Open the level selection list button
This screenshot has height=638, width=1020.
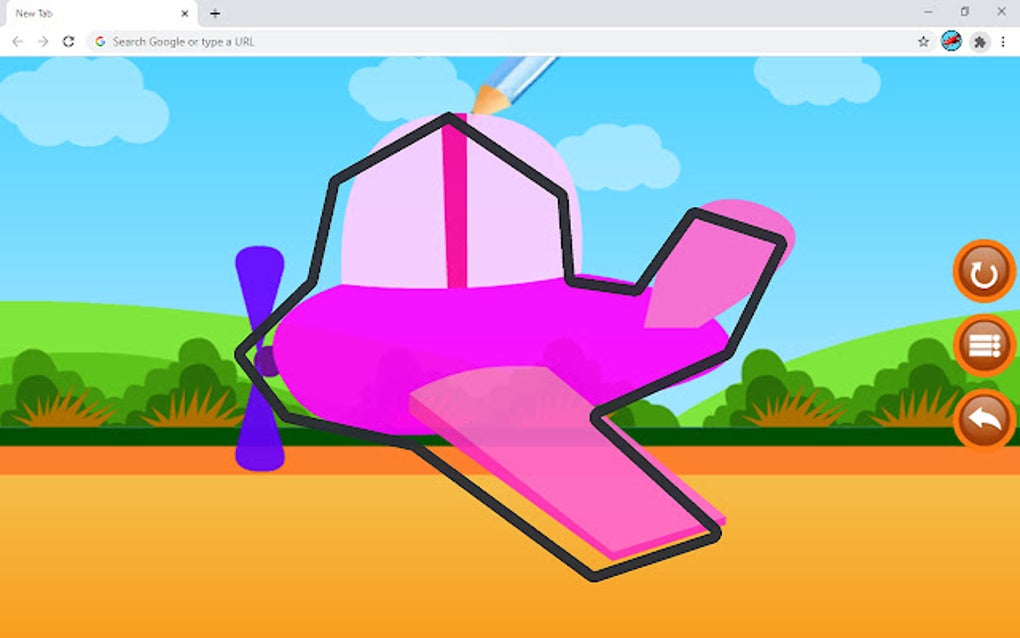(x=981, y=347)
